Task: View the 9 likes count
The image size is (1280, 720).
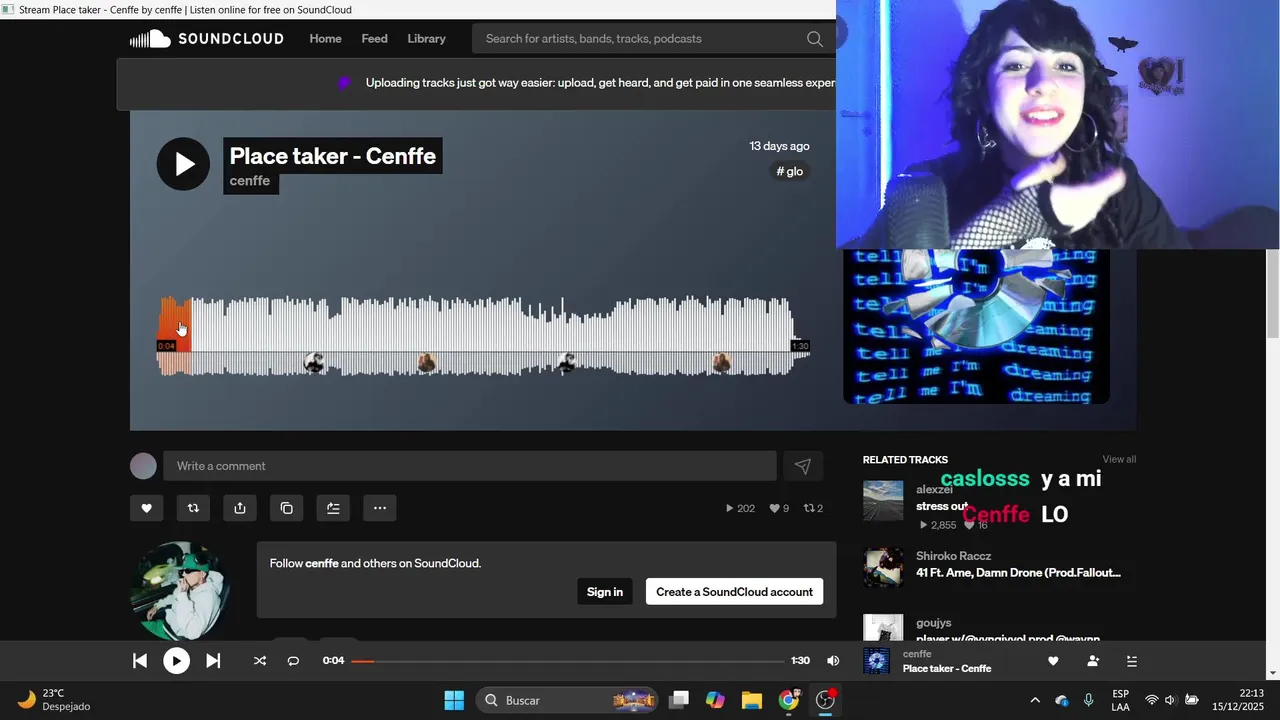Action: click(779, 508)
